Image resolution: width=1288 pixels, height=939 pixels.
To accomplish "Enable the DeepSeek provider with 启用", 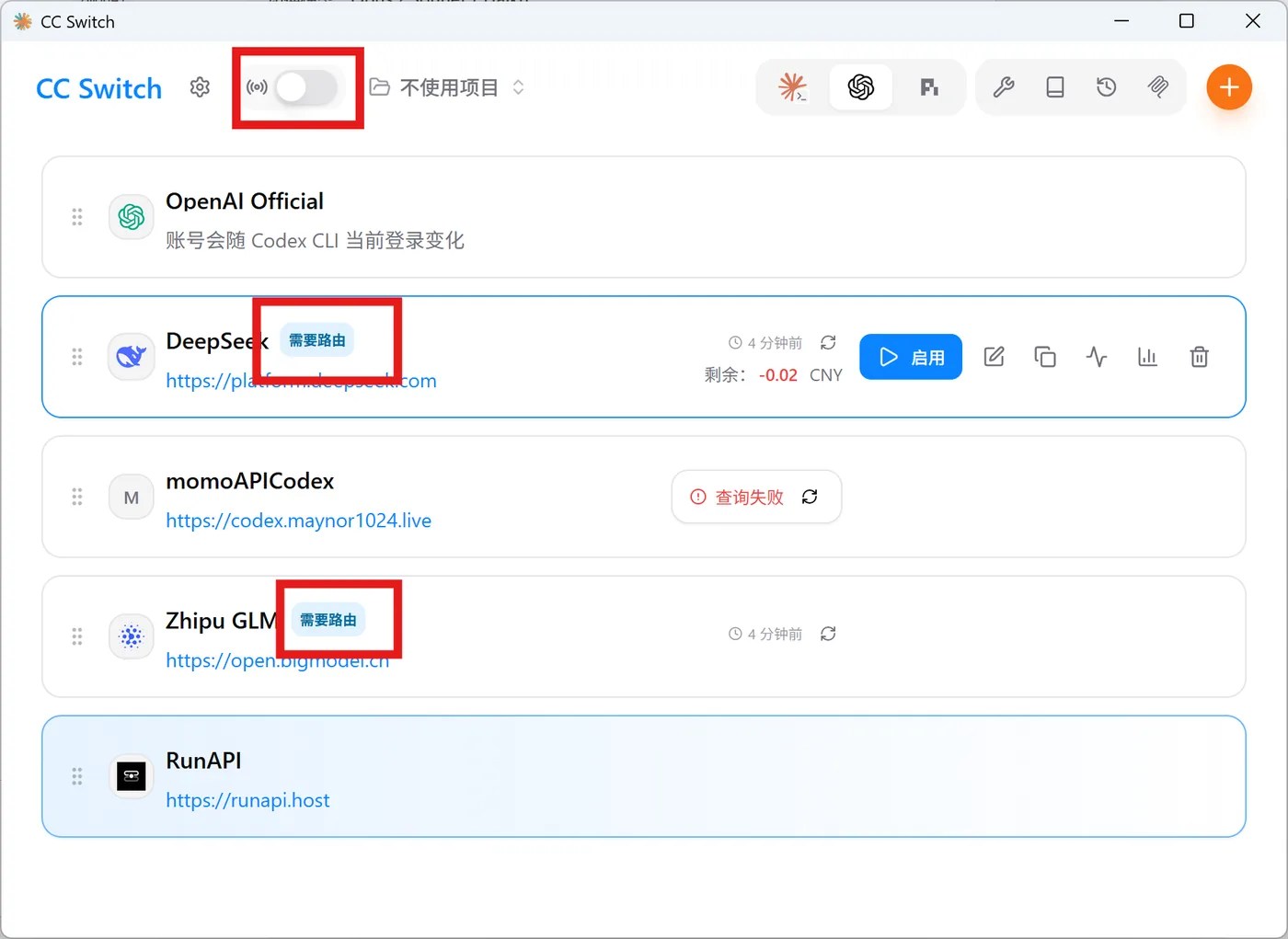I will pos(911,357).
